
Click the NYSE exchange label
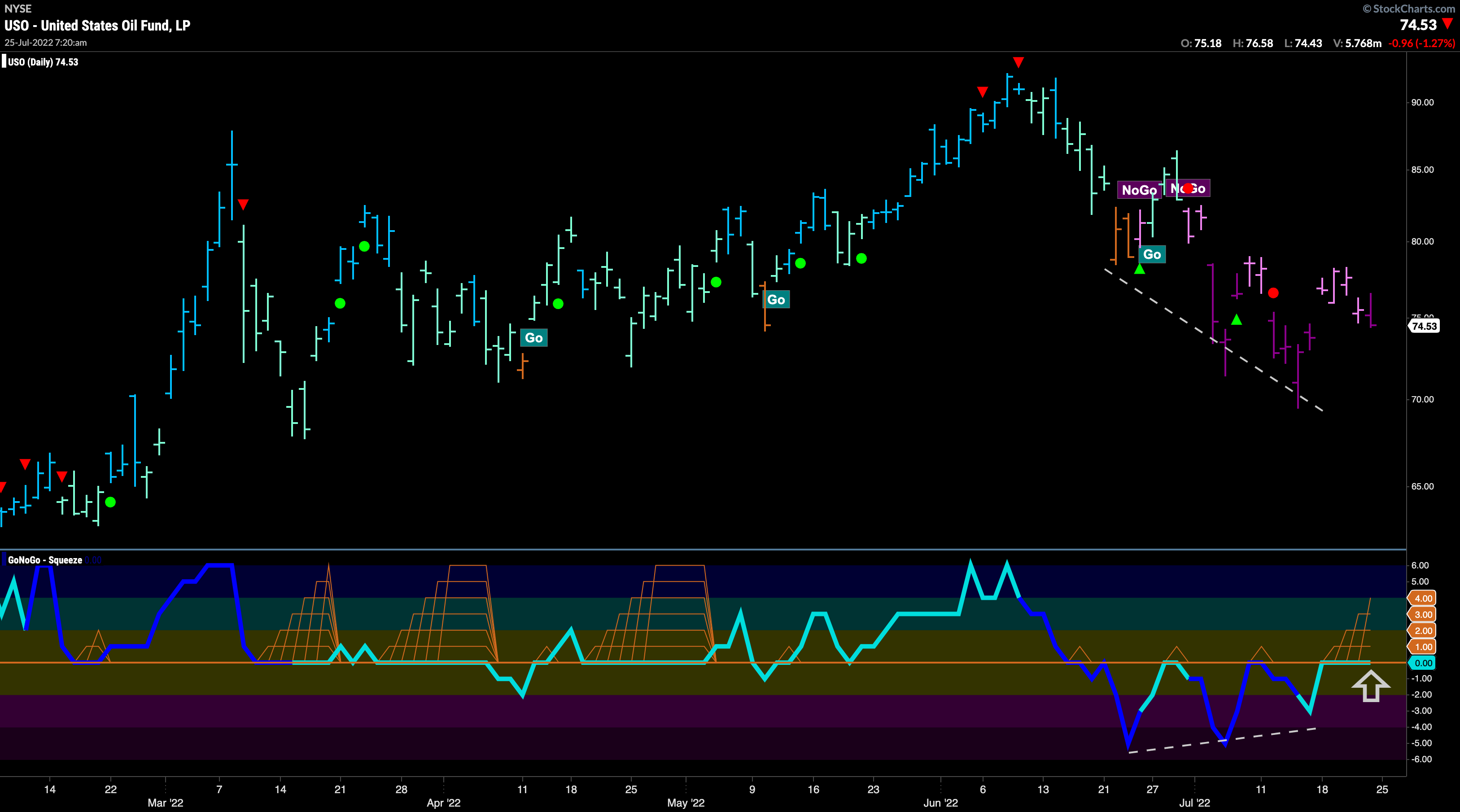point(18,9)
